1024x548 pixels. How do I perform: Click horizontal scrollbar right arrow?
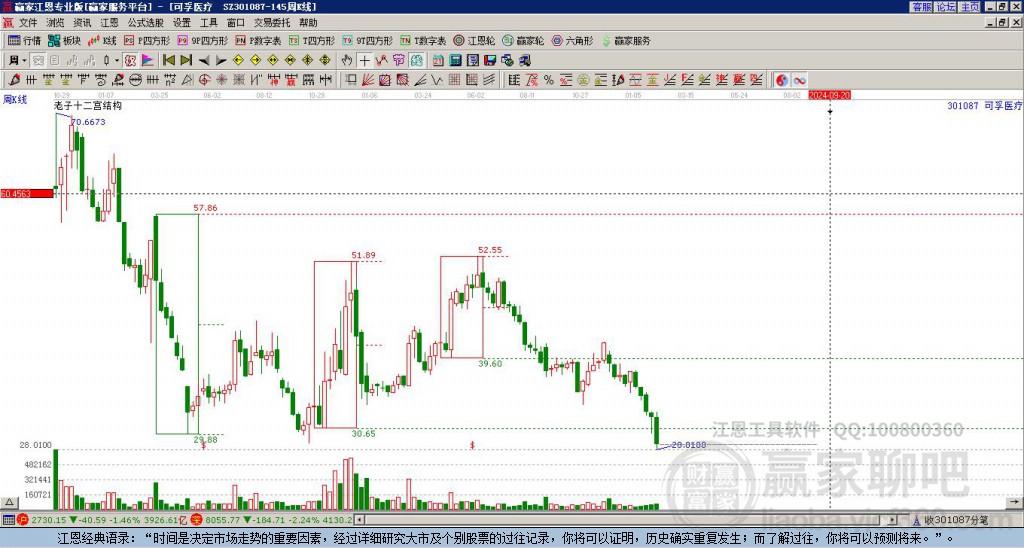(893, 520)
